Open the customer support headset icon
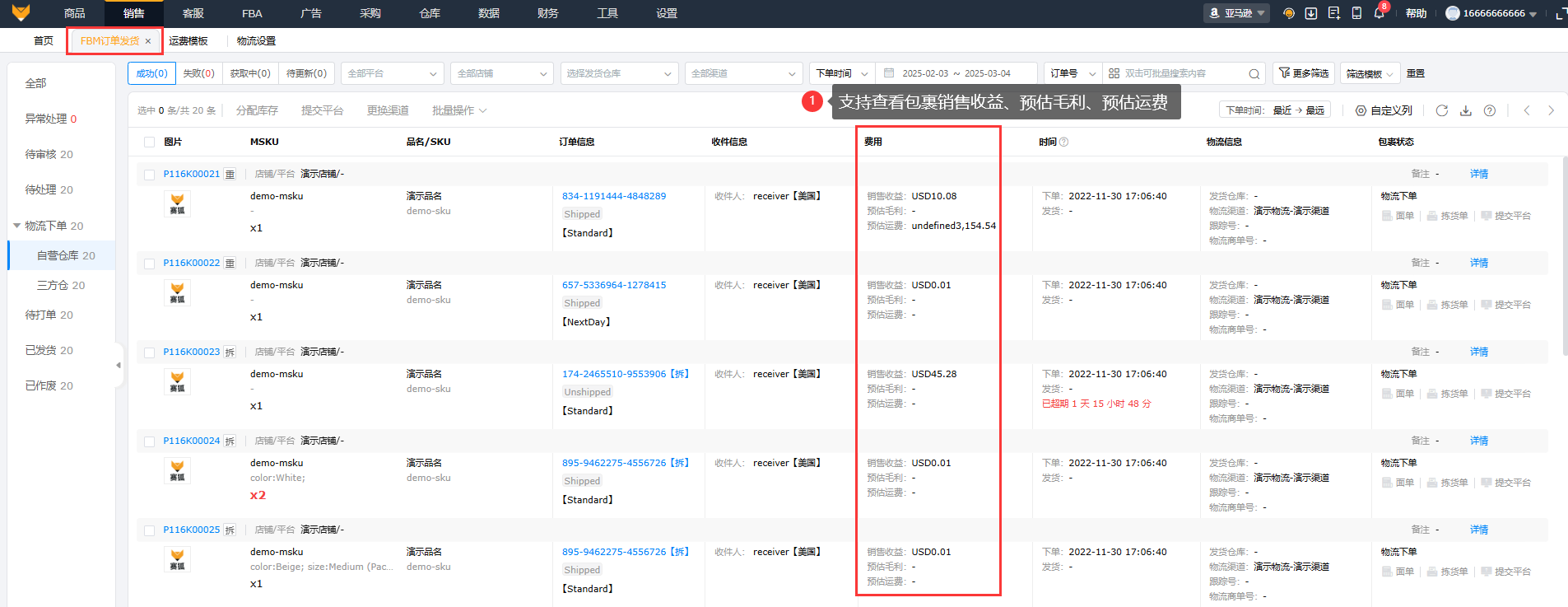 [x=1289, y=13]
